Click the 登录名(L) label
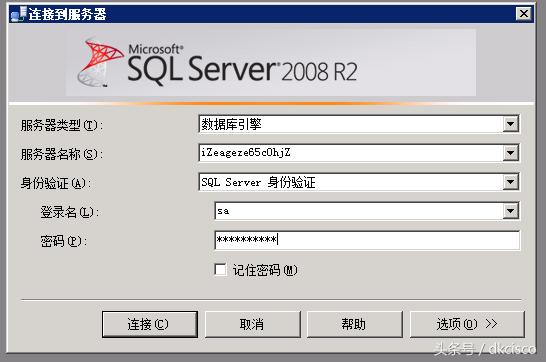This screenshot has width=546, height=362. (x=70, y=212)
